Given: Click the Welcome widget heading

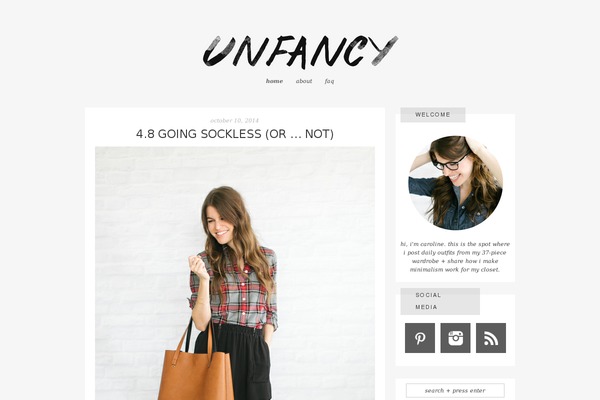Looking at the screenshot, I should 433,114.
